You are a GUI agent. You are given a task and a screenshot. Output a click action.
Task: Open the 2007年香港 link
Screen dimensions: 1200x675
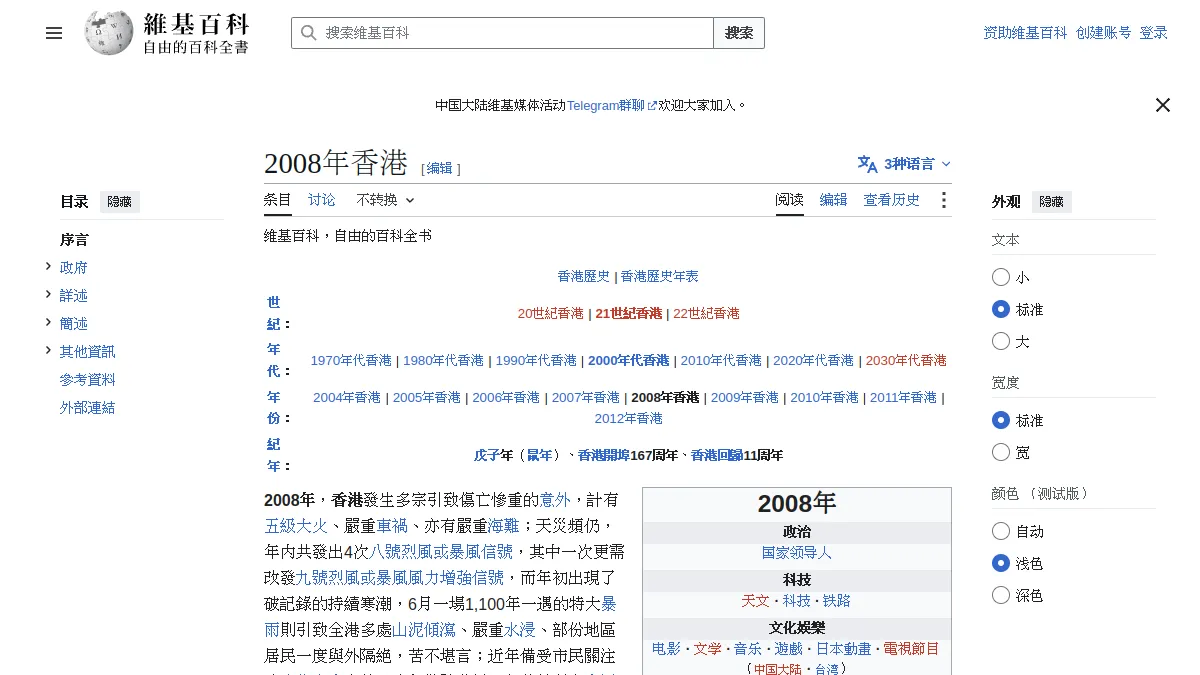pyautogui.click(x=586, y=398)
